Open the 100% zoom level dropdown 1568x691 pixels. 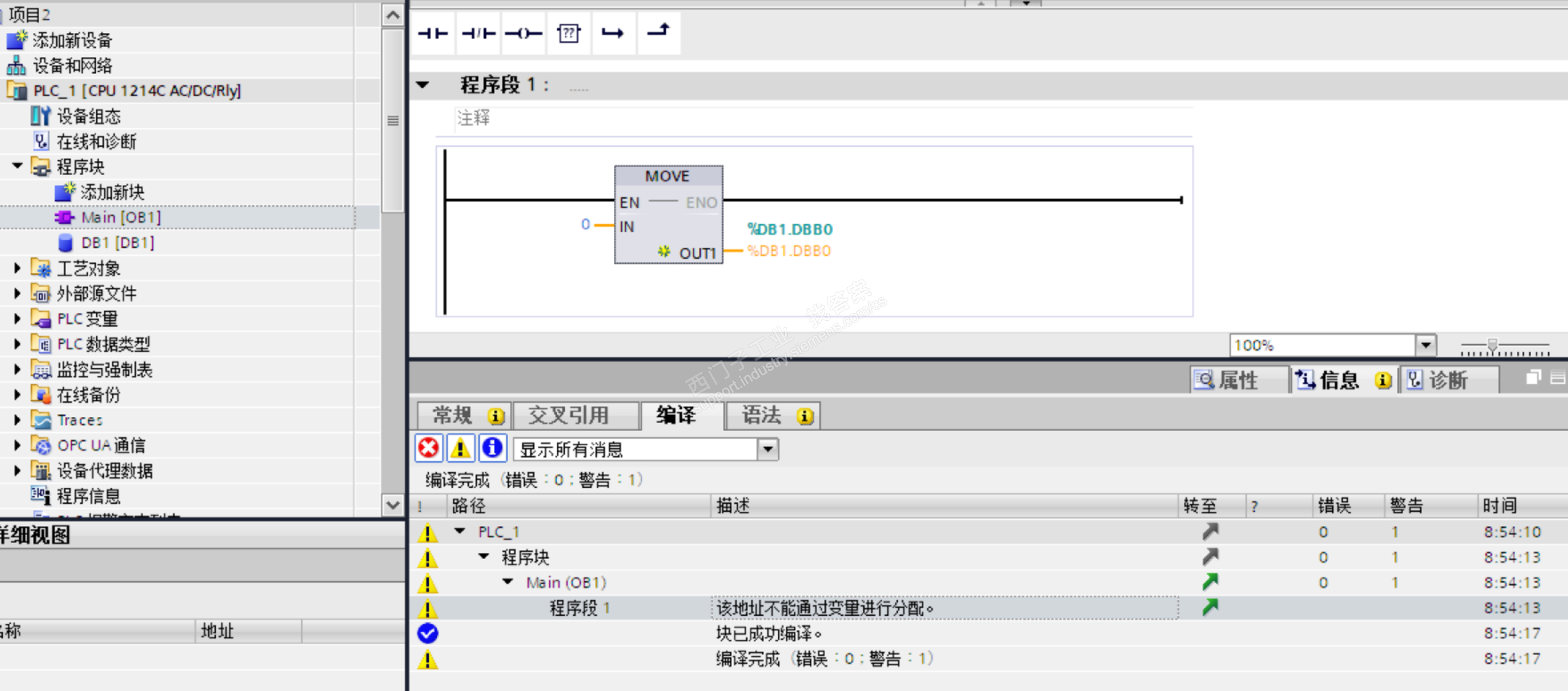1425,346
